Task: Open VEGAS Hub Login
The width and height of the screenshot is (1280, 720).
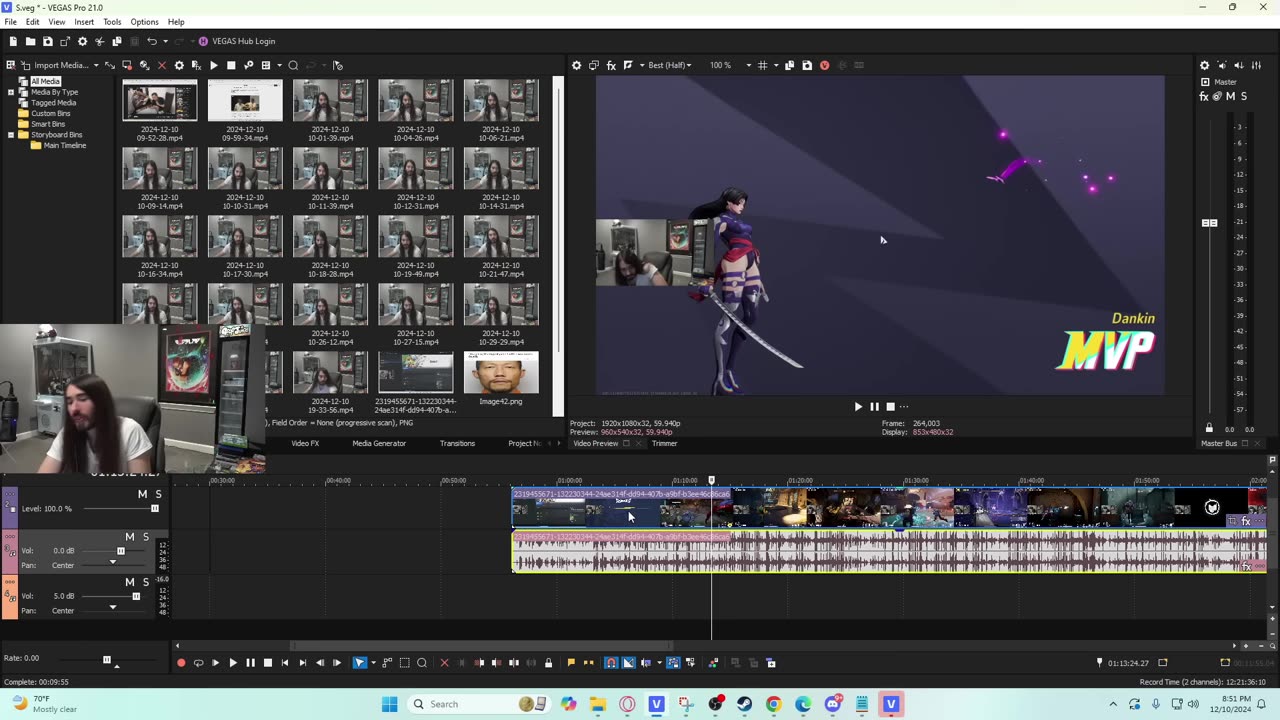Action: [237, 41]
